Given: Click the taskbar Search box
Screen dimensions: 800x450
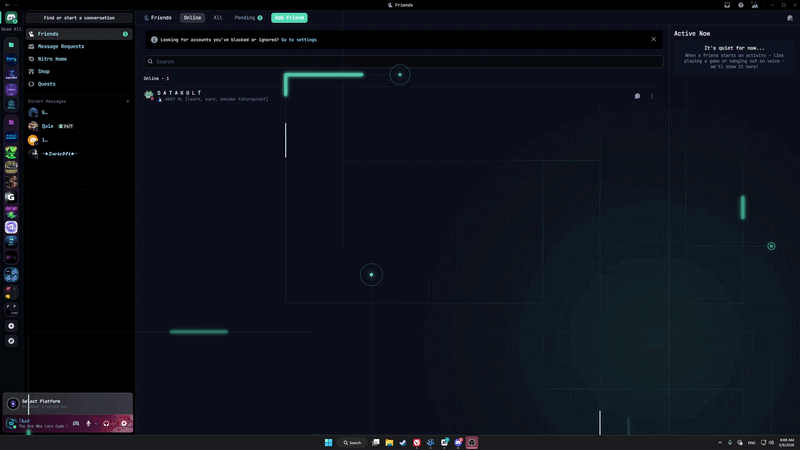Looking at the screenshot, I should 353,443.
